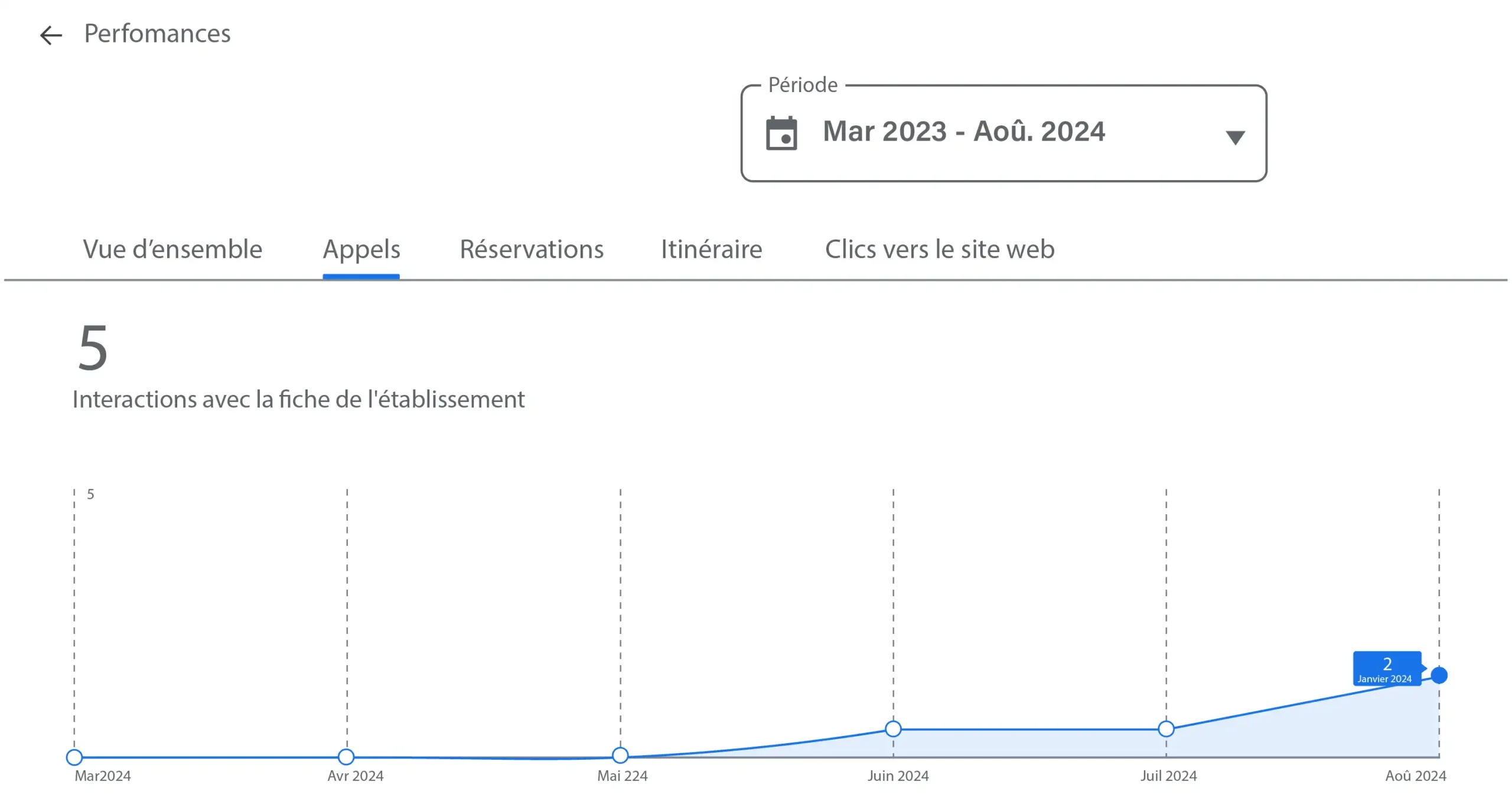Click the blue tooltip showing 2
1512x804 pixels.
tap(1386, 669)
